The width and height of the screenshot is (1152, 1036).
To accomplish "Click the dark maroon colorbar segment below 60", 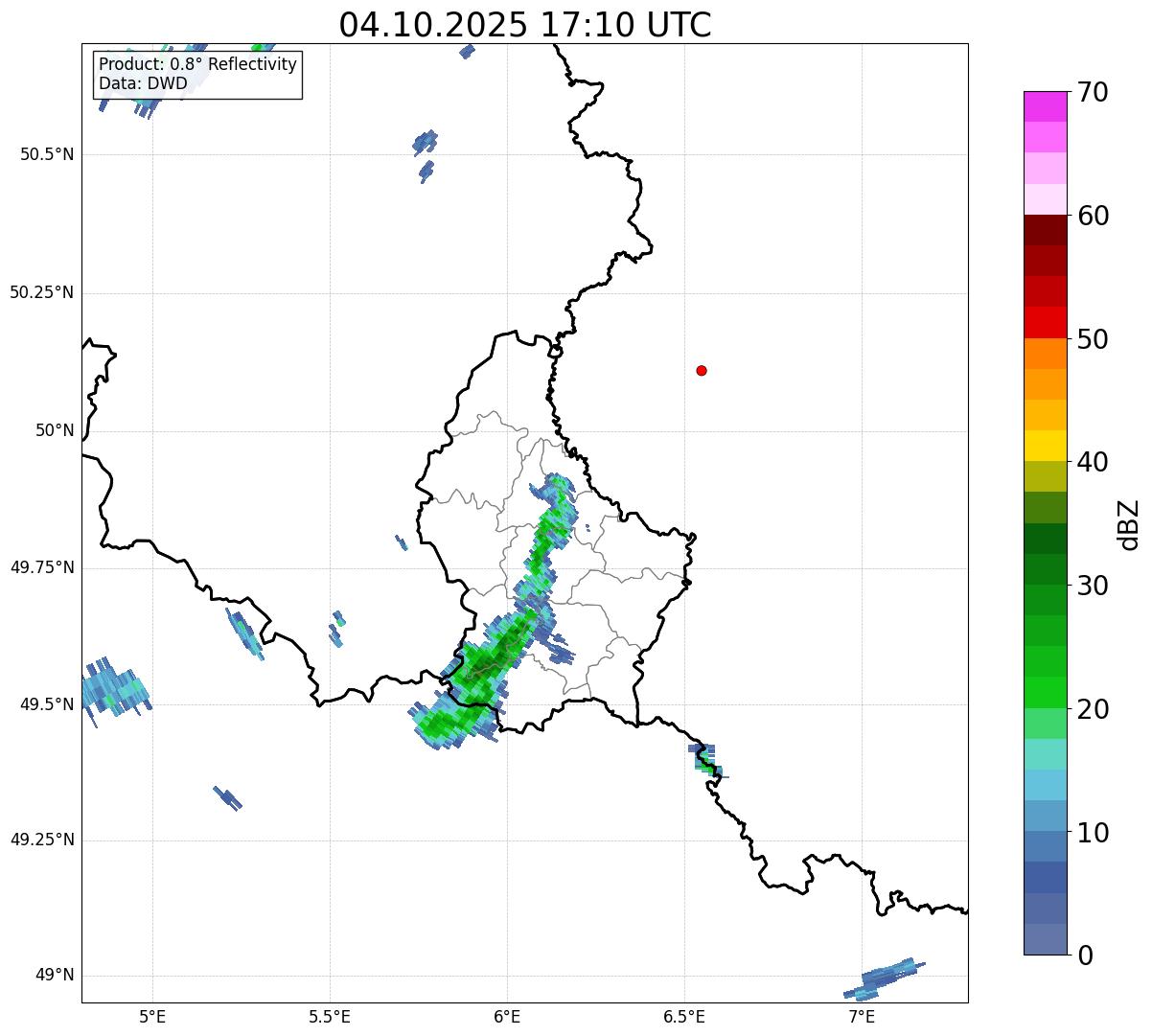I will (1046, 230).
